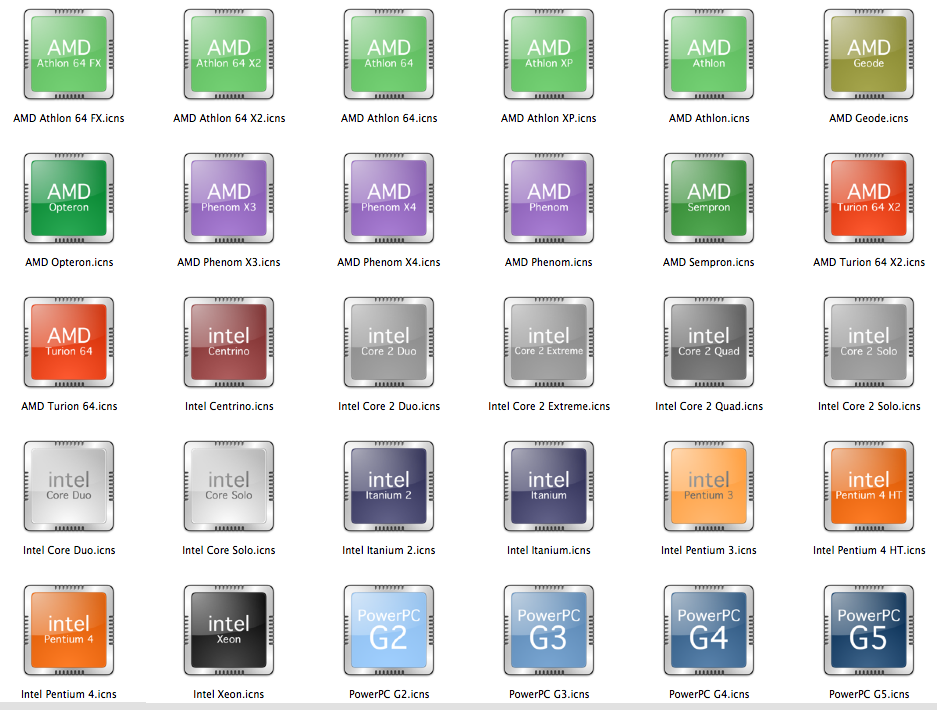Select the 'Intel Xeon.icns' filename
Viewport: 937px width, 710px height.
pos(229,694)
